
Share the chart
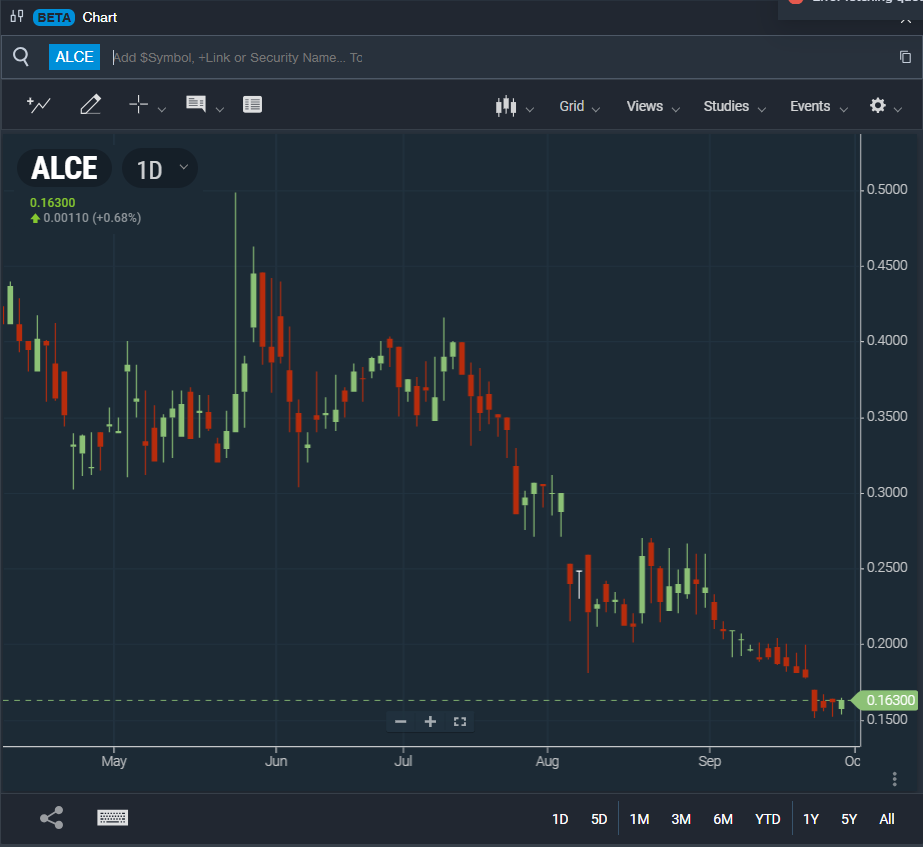[52, 818]
